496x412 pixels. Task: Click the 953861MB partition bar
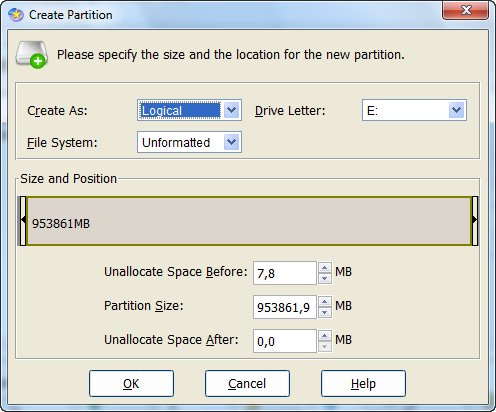point(249,221)
